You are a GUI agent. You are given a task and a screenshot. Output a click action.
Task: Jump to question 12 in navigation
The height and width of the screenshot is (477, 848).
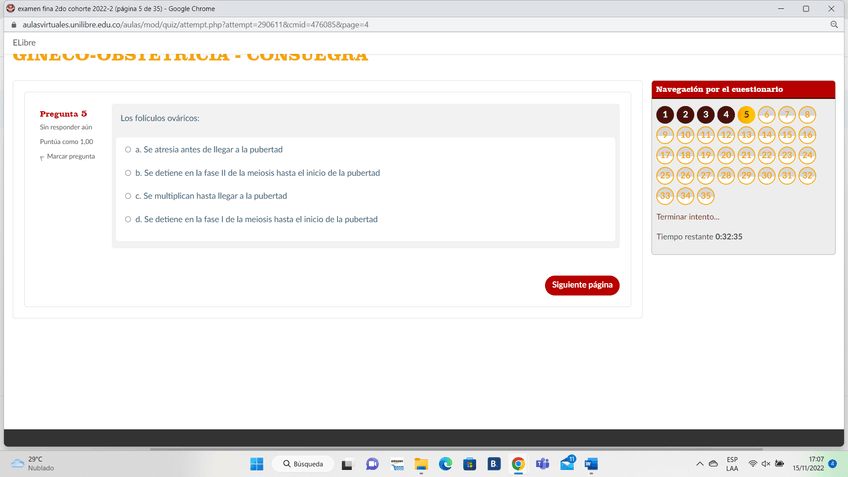point(726,135)
